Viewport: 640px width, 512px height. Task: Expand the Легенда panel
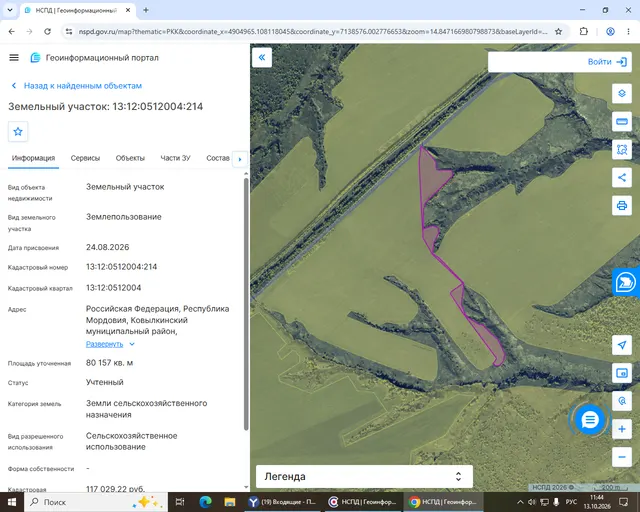pyautogui.click(x=364, y=476)
